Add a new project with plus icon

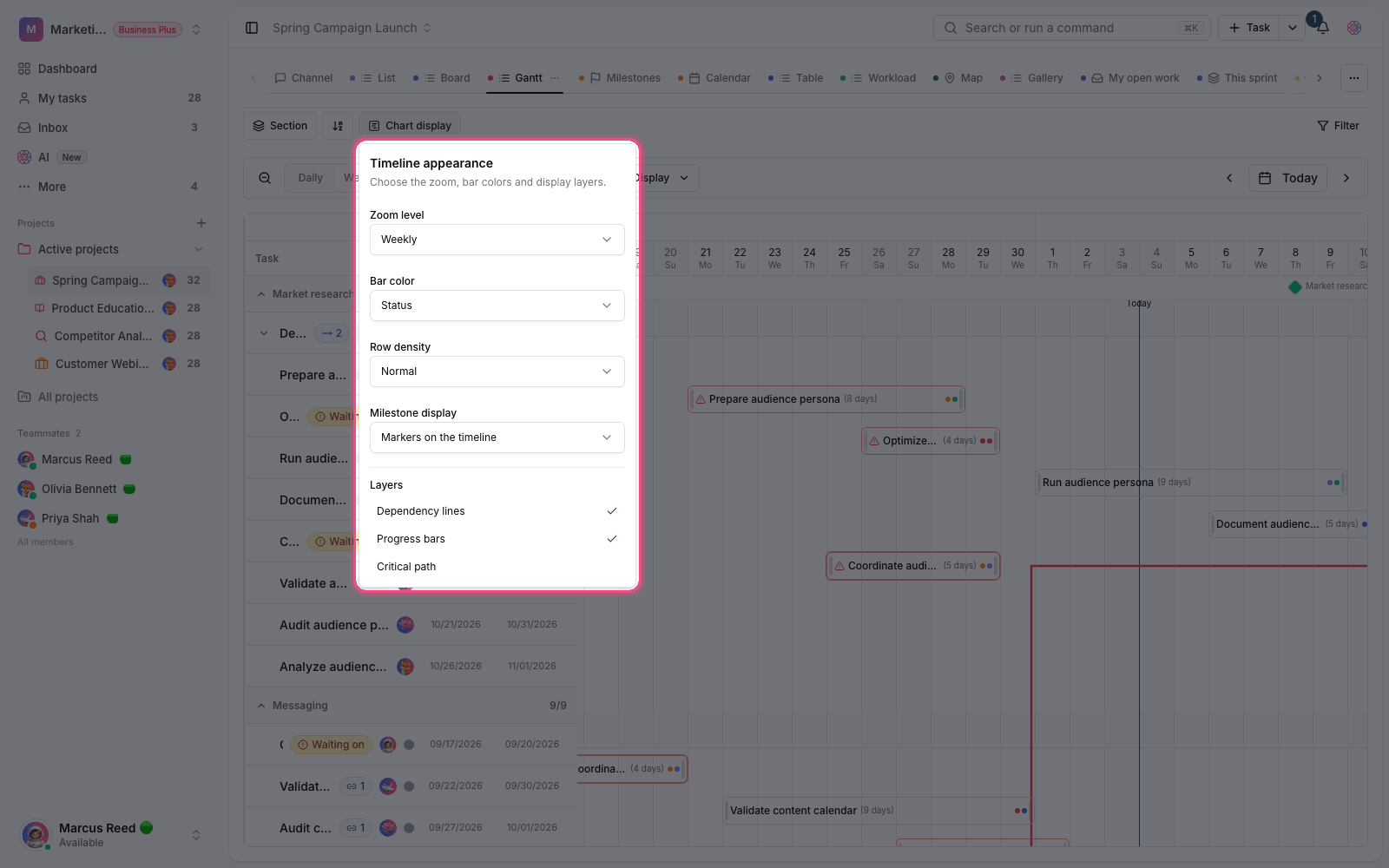tap(201, 223)
